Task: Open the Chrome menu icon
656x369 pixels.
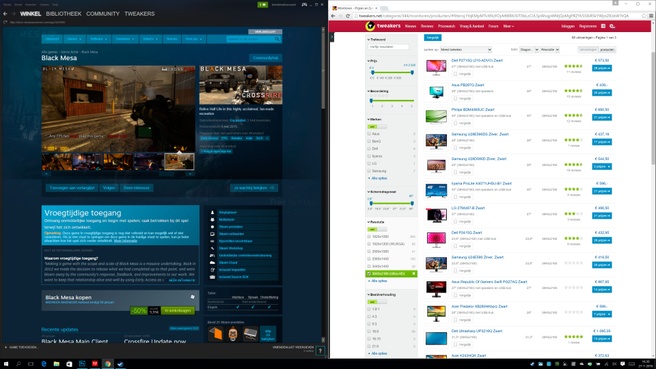Action: coord(651,16)
